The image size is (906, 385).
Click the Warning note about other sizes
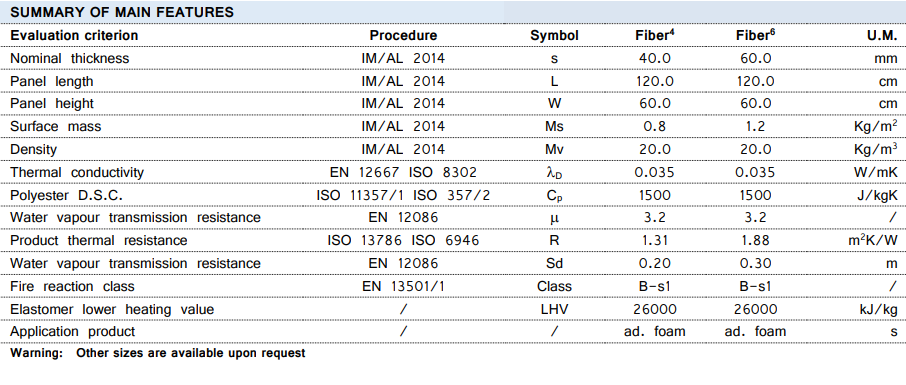click(x=158, y=353)
